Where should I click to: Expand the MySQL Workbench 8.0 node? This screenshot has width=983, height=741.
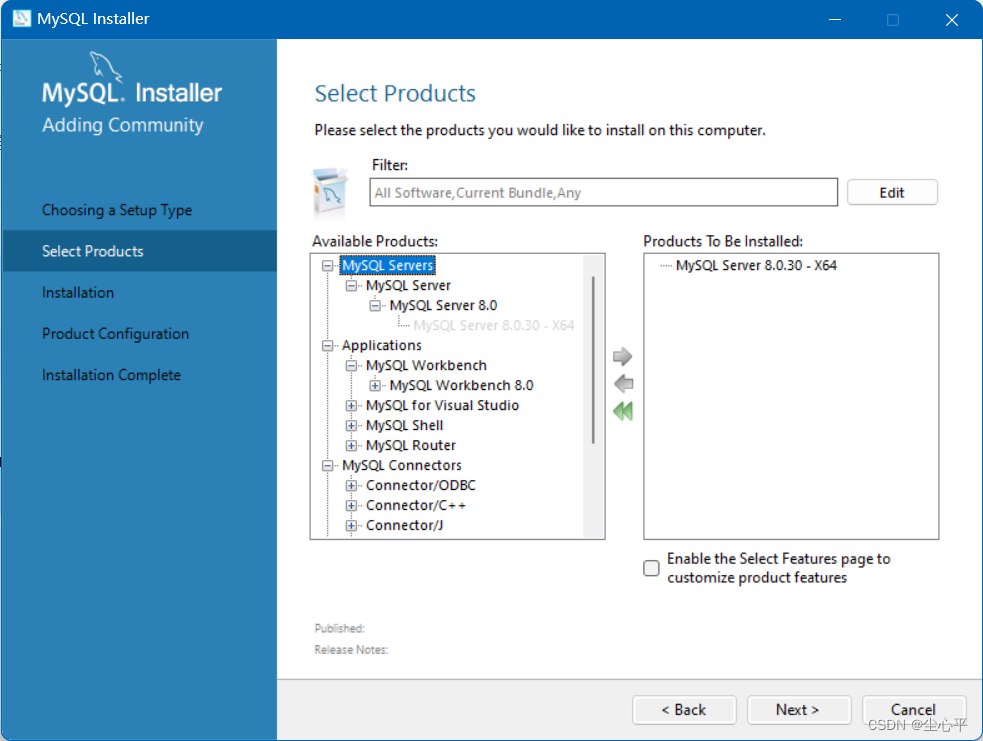(375, 386)
